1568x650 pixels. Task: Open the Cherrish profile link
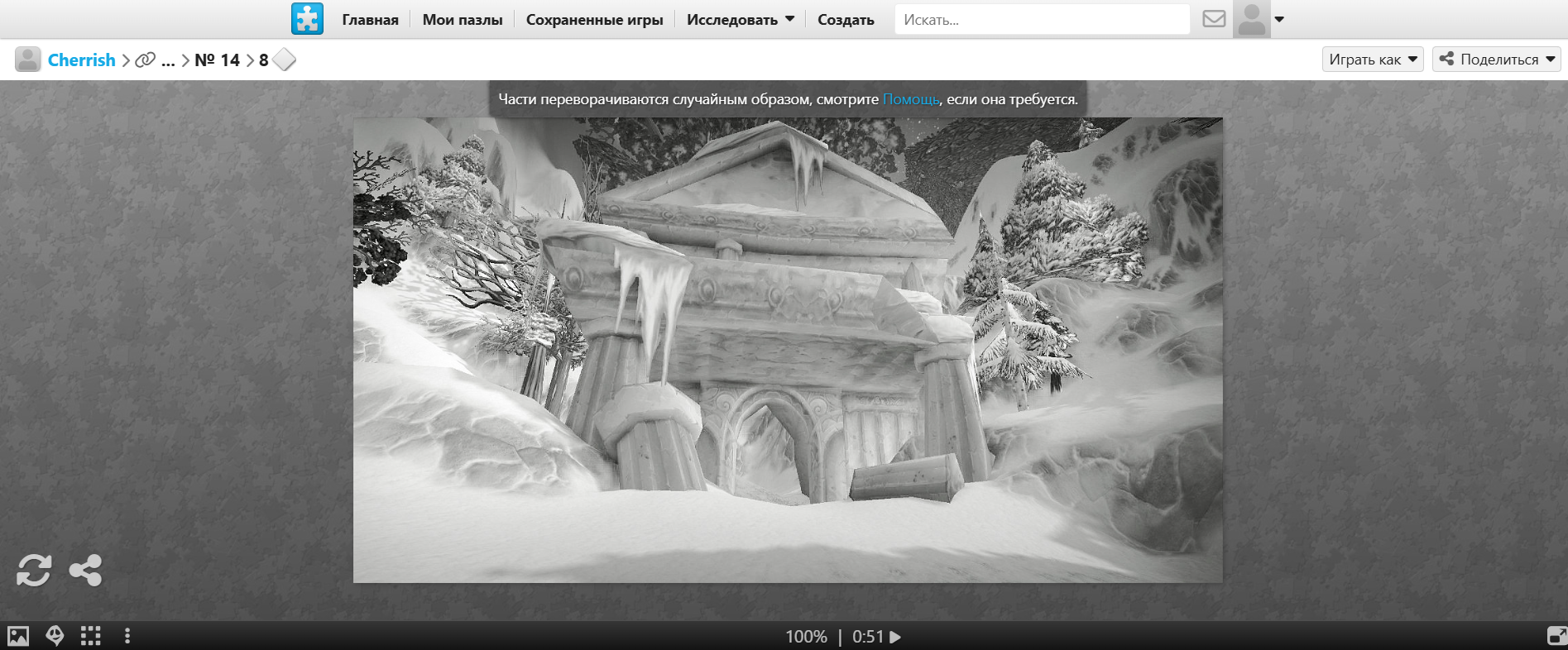pyautogui.click(x=81, y=60)
